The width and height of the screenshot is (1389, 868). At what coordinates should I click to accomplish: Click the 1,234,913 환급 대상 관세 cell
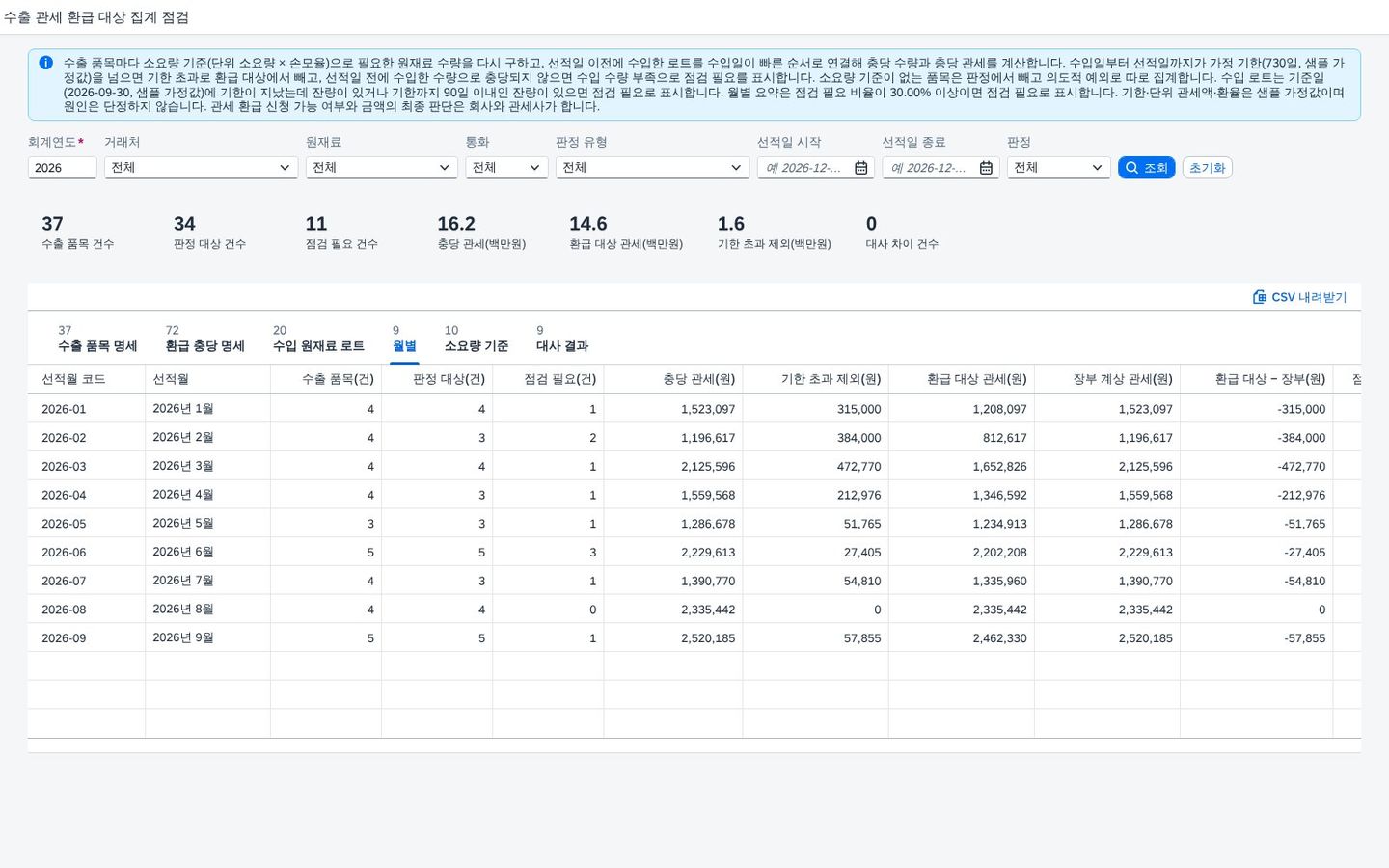[962, 524]
